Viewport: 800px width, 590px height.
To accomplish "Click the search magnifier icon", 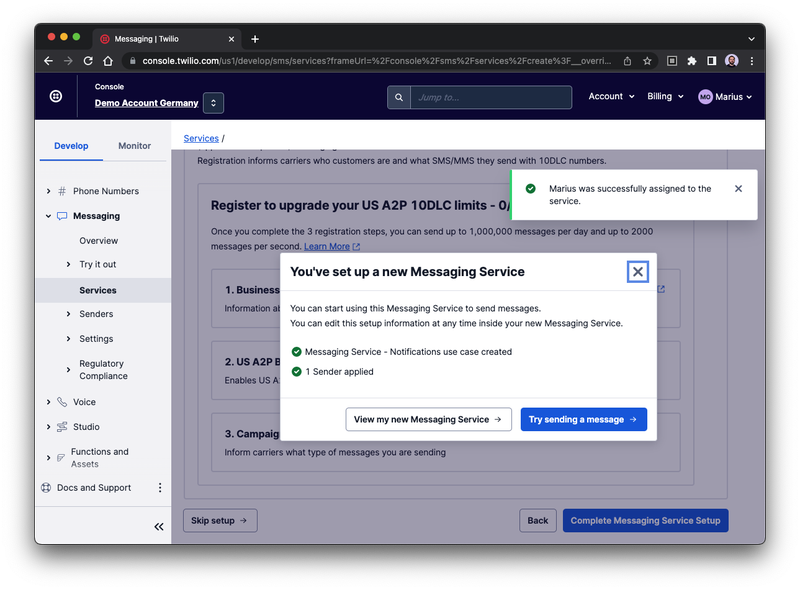I will 401,97.
